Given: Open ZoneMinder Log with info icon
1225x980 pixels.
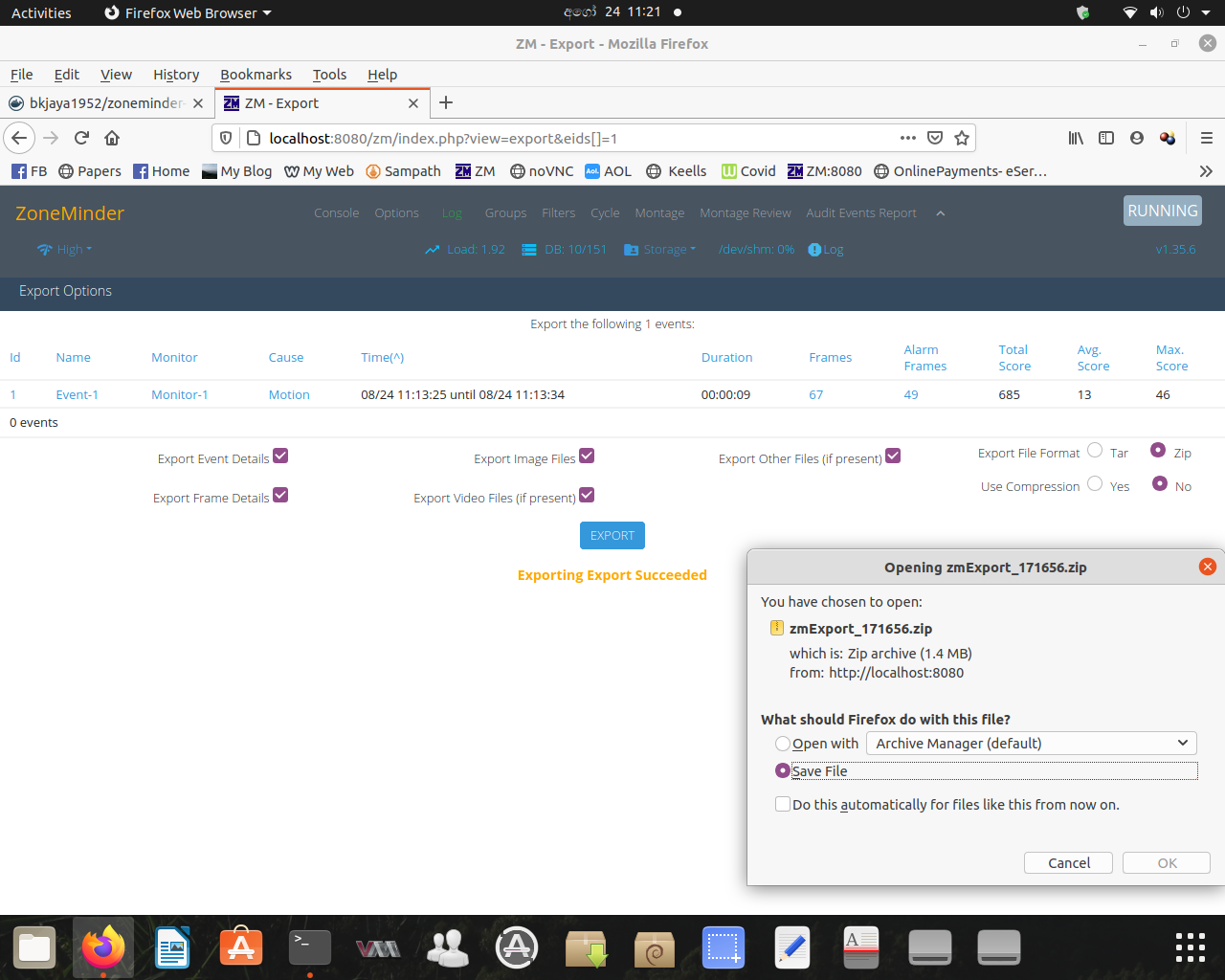Looking at the screenshot, I should pyautogui.click(x=826, y=250).
